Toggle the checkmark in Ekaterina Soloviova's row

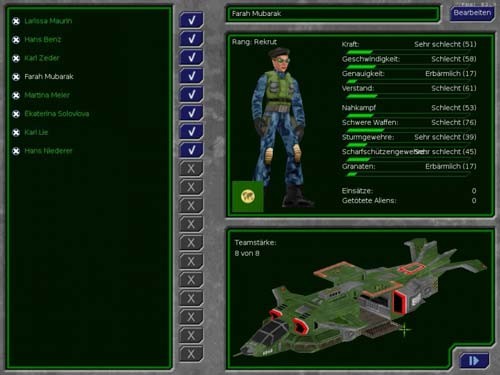[x=191, y=113]
